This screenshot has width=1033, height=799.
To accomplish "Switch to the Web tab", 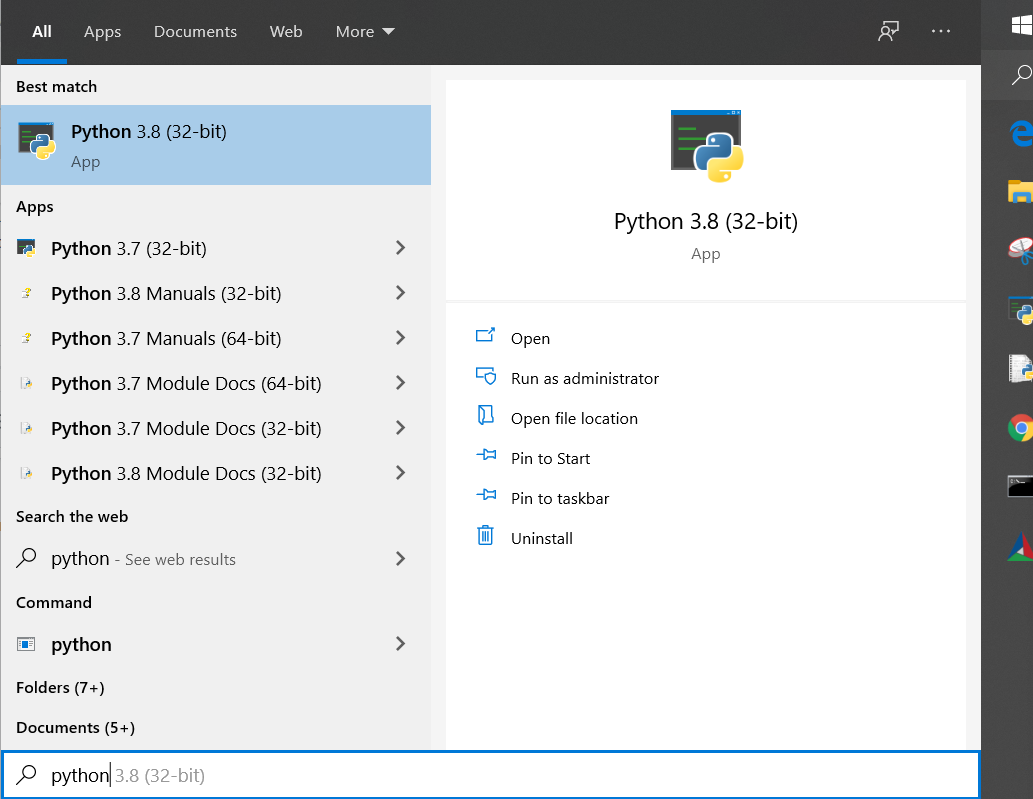I will (x=286, y=32).
